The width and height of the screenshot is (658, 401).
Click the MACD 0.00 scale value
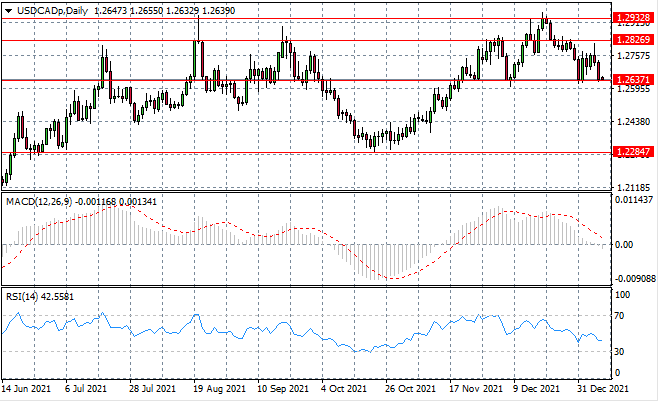click(624, 245)
